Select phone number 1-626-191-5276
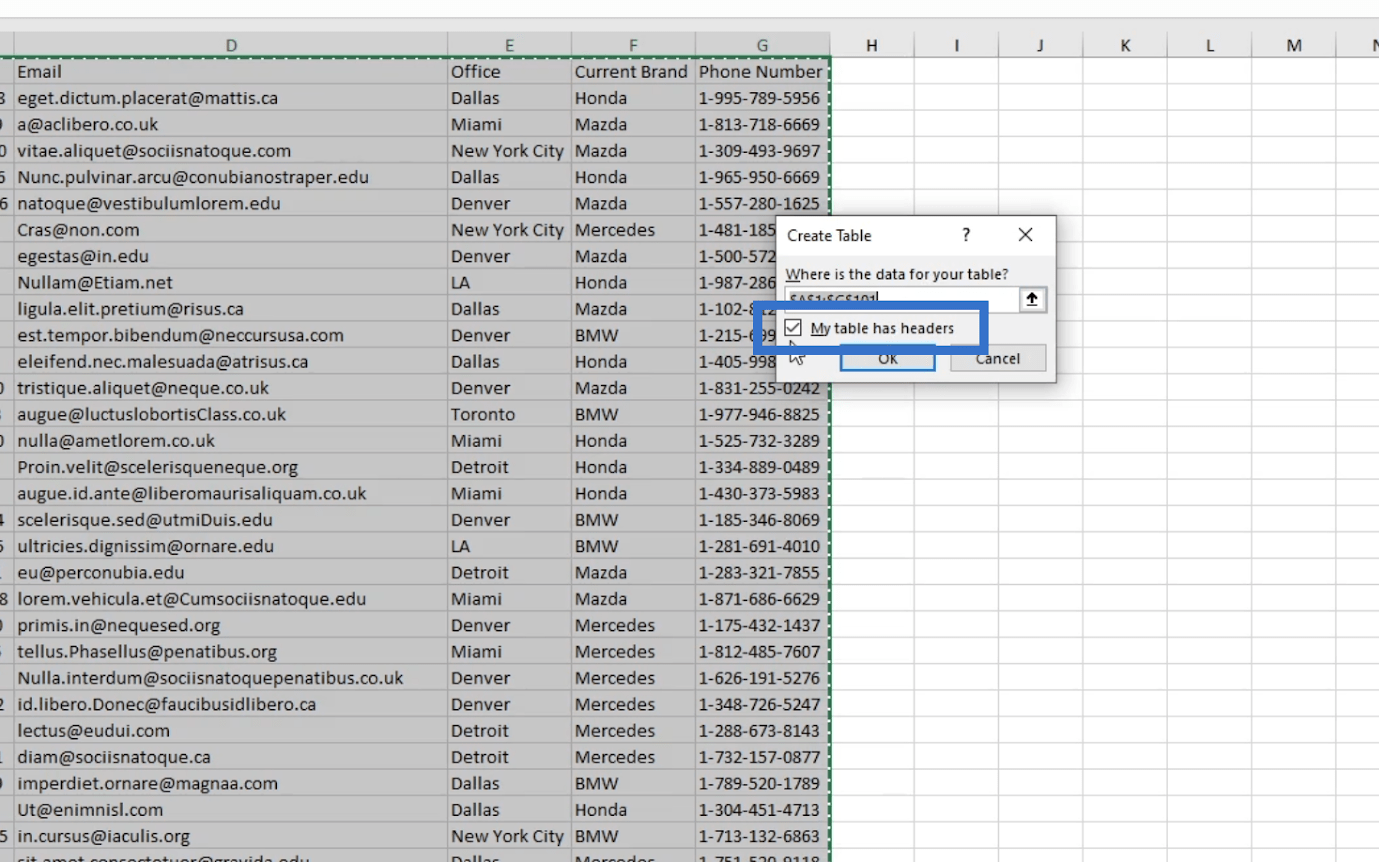 point(762,678)
